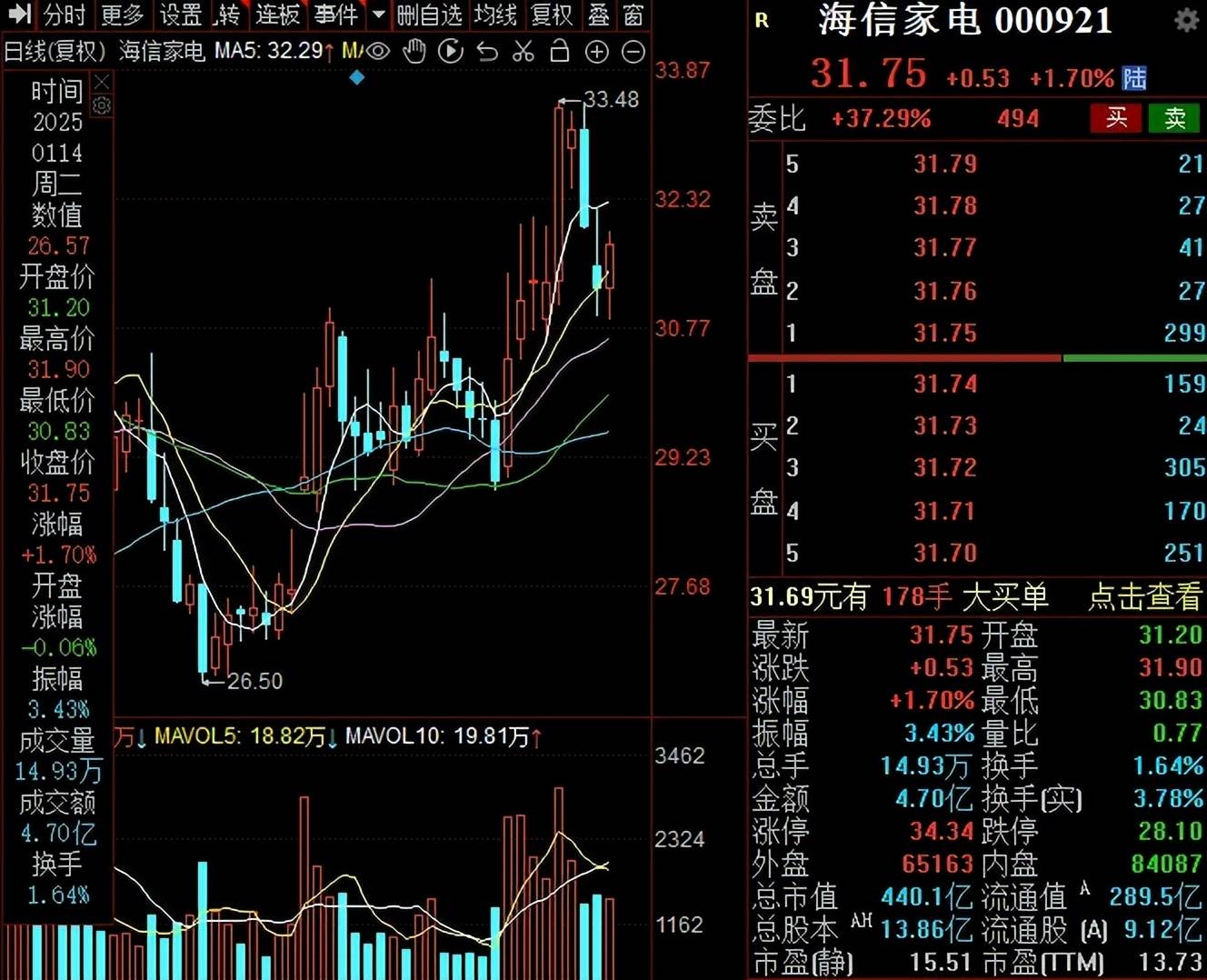Viewport: 1207px width, 980px height.
Task: Toggle the 均线 moving average lines
Action: pyautogui.click(x=496, y=15)
